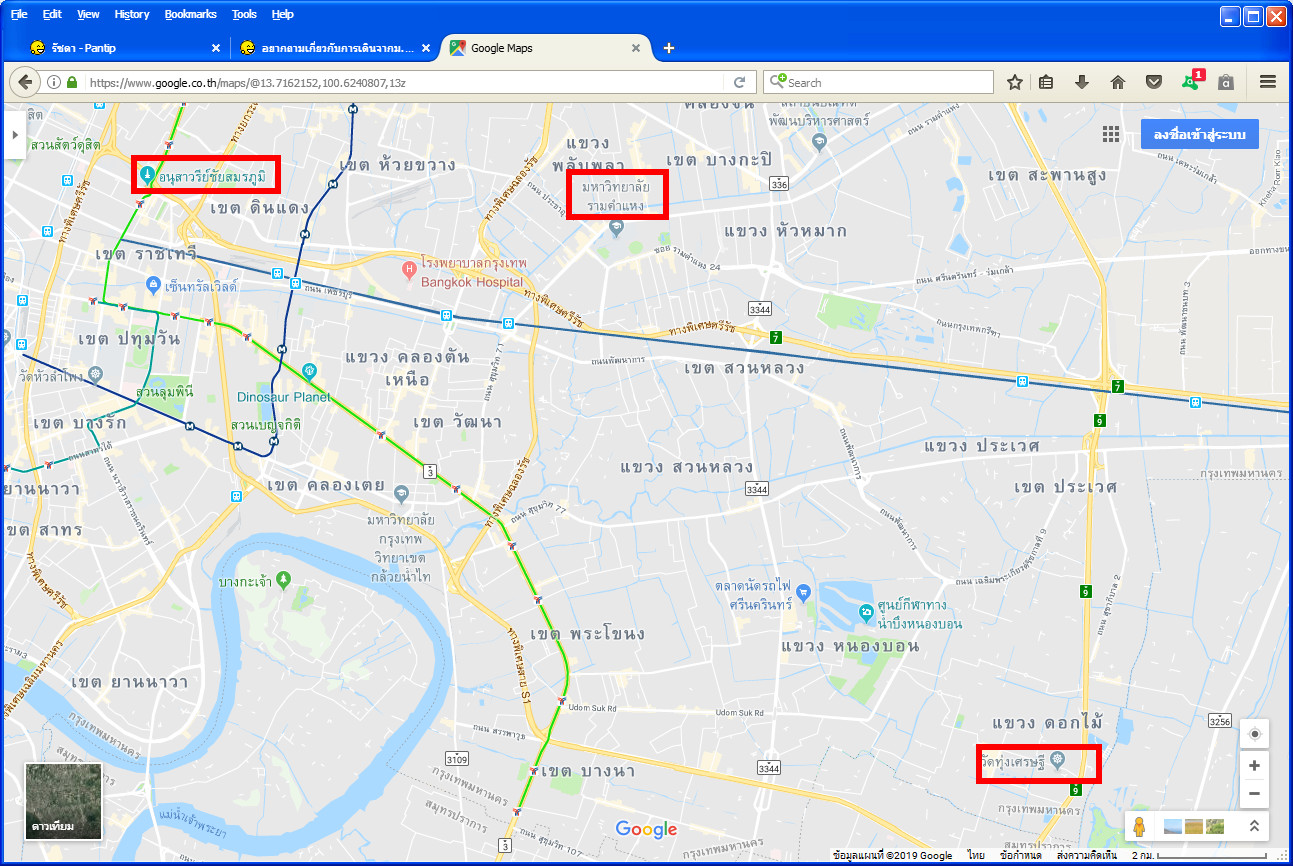
Task: Click the gray shopping bag extension icon
Action: pos(1225,83)
